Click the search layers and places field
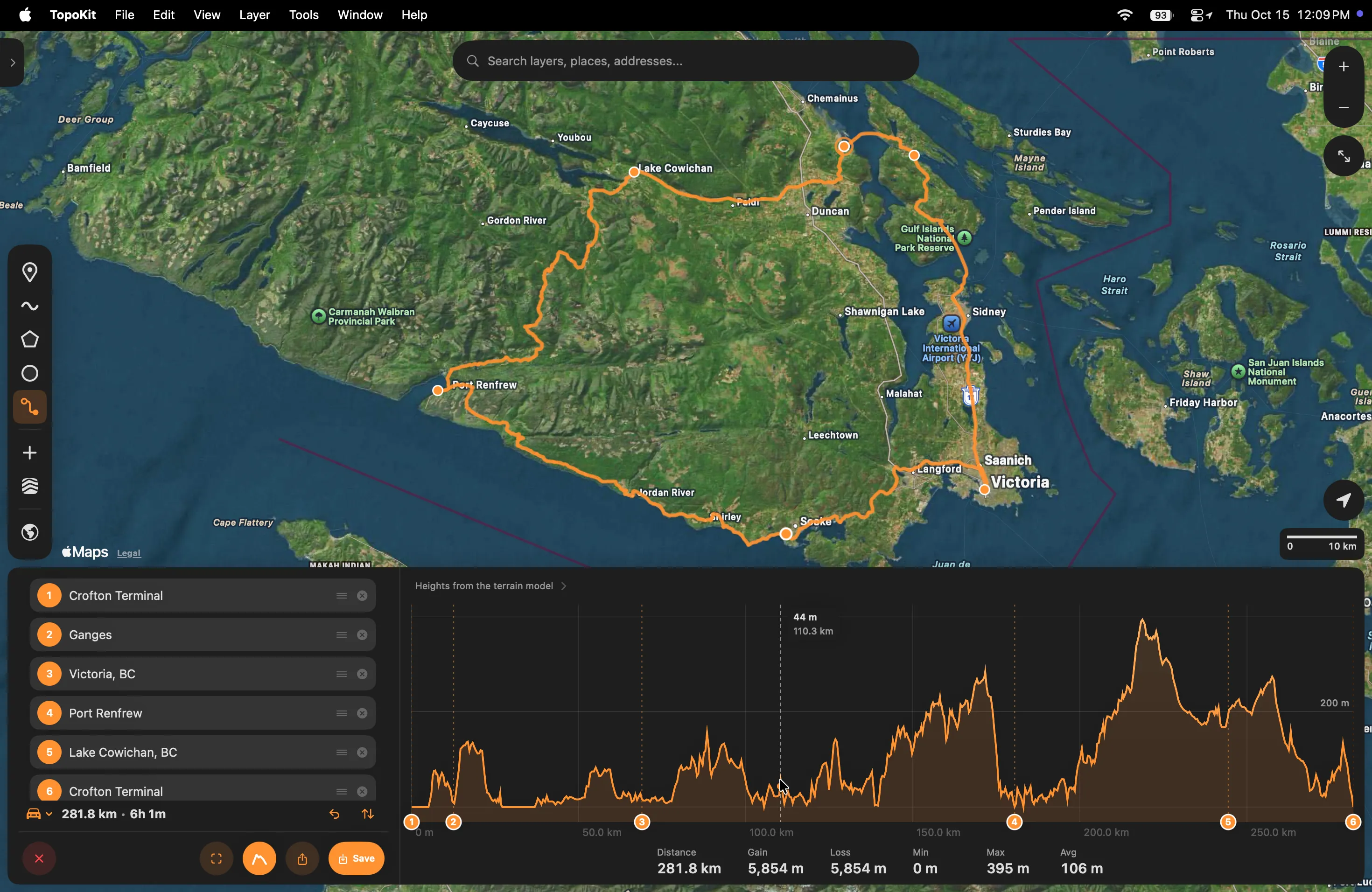This screenshot has height=892, width=1372. click(x=686, y=61)
